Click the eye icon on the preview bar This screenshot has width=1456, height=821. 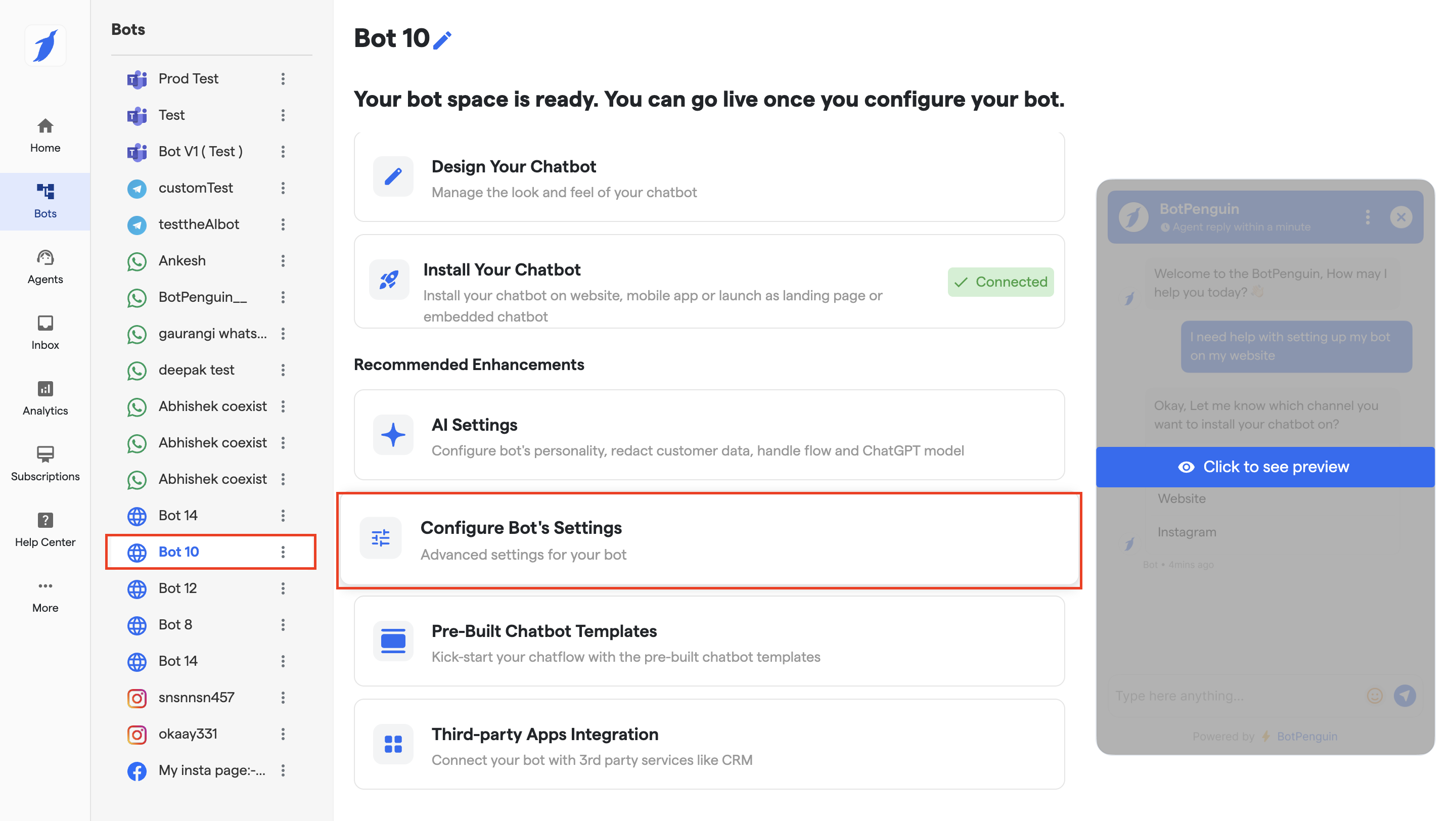pos(1186,467)
